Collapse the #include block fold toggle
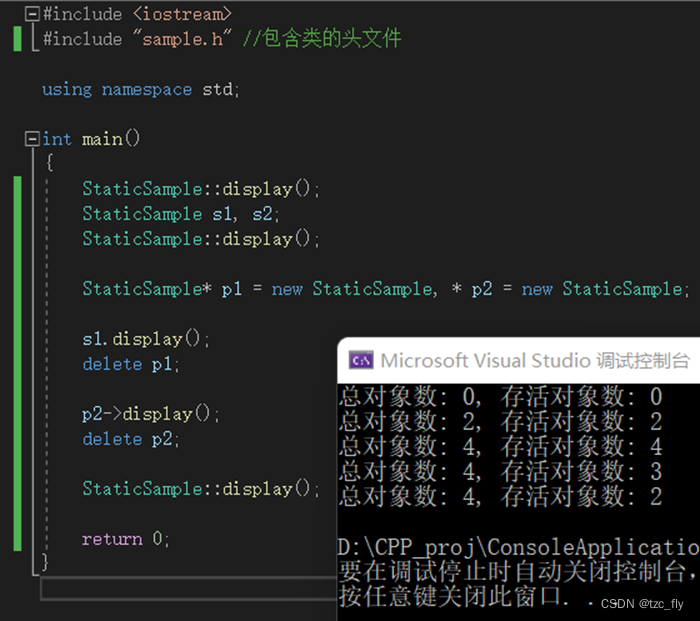The height and width of the screenshot is (621, 700). pyautogui.click(x=32, y=14)
